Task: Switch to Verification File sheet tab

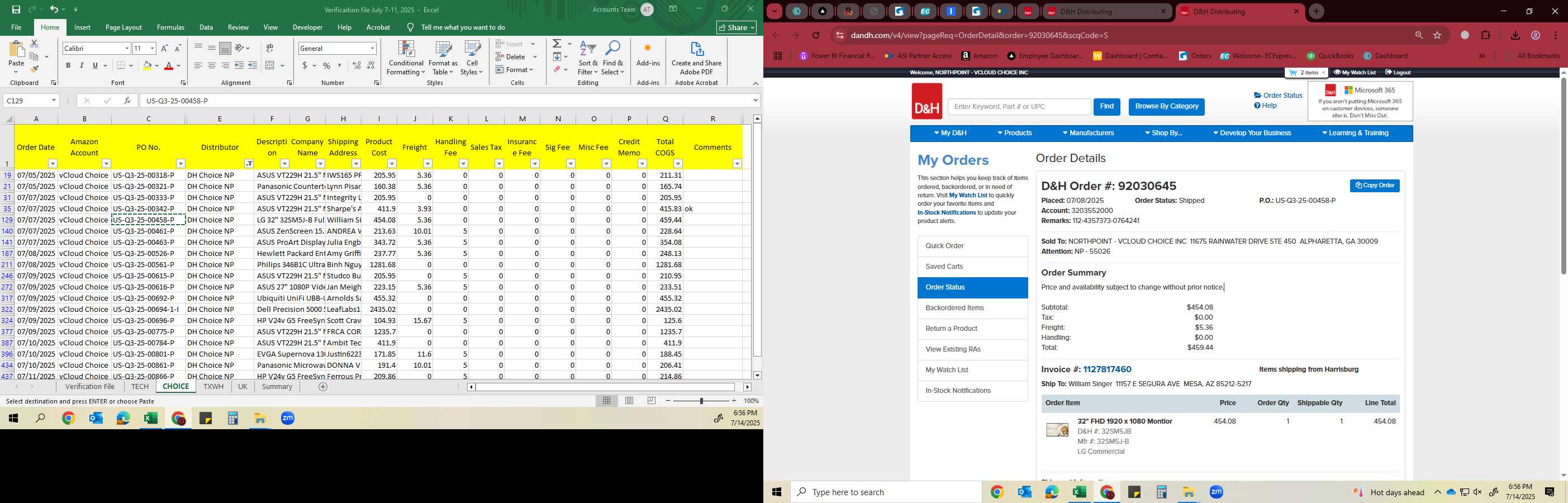Action: click(90, 387)
